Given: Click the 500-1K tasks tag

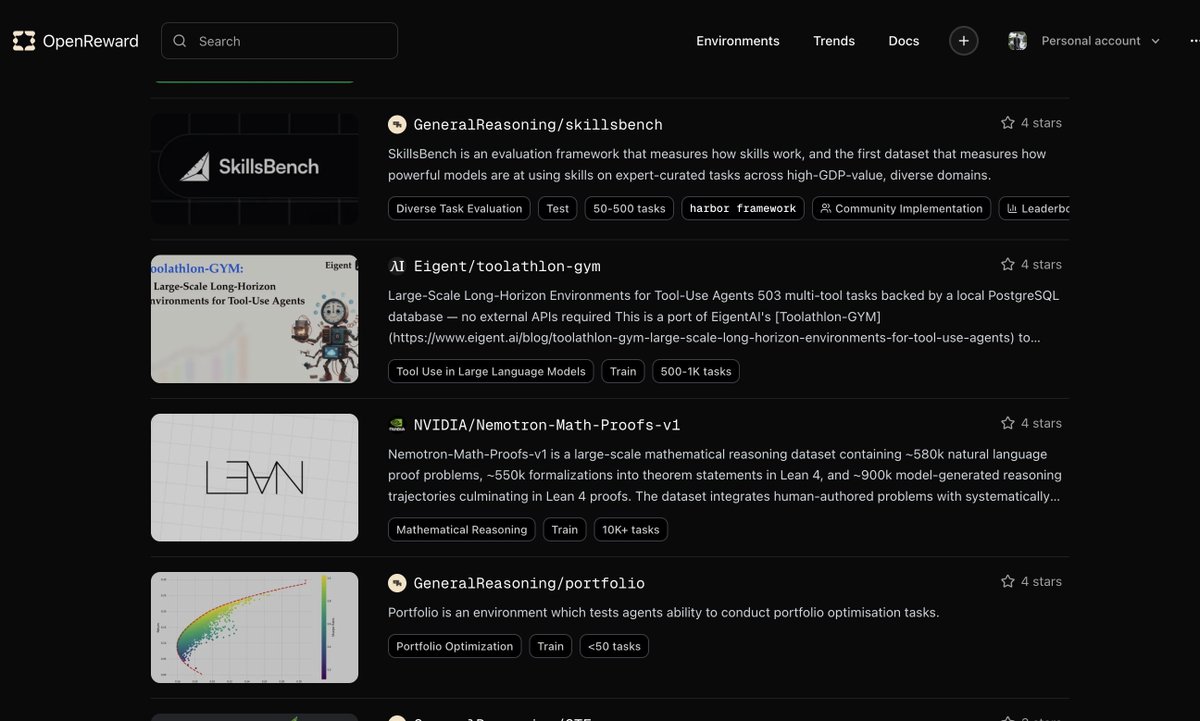Looking at the screenshot, I should click(696, 371).
